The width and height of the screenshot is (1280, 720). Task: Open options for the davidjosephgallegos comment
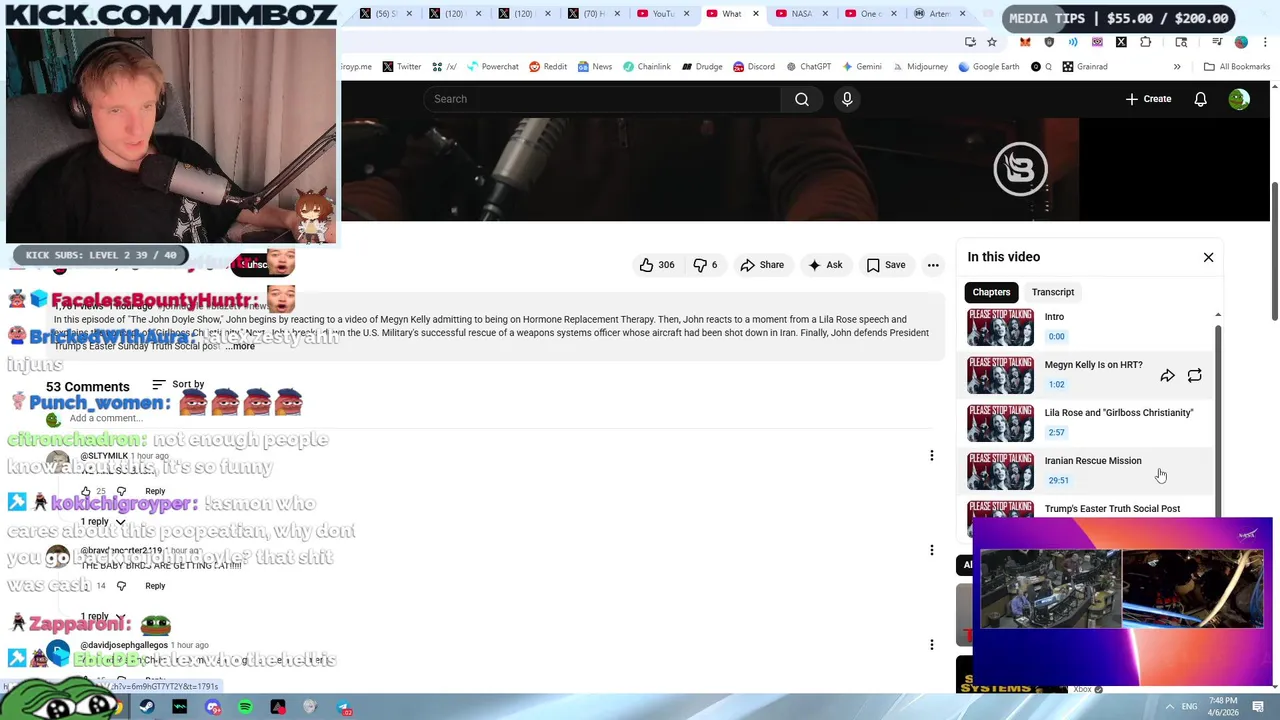pyautogui.click(x=931, y=645)
